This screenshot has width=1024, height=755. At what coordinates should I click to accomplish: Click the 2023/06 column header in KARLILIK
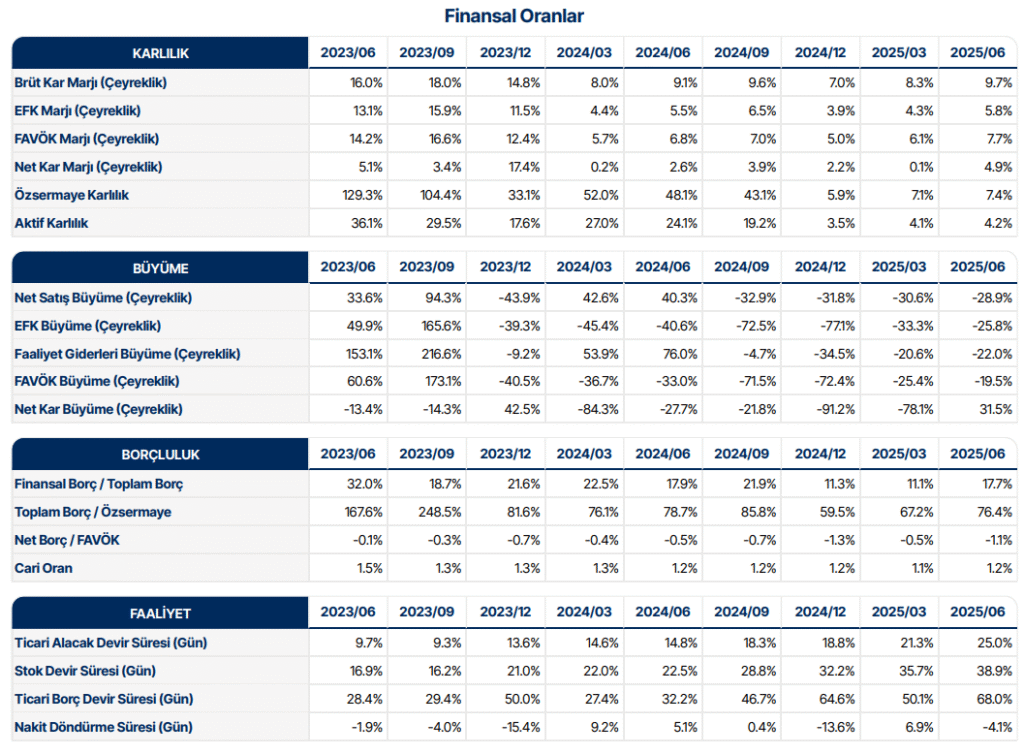point(348,53)
